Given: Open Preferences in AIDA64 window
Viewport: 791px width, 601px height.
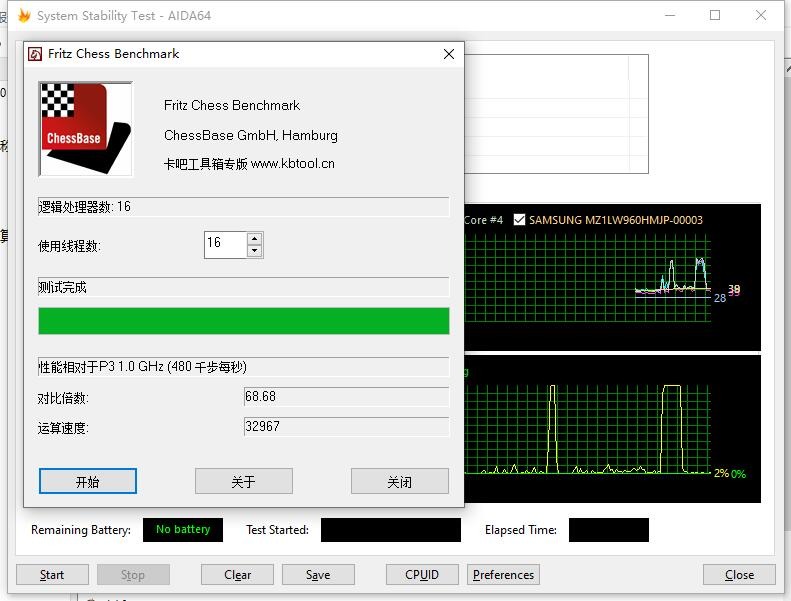Looking at the screenshot, I should coord(503,575).
